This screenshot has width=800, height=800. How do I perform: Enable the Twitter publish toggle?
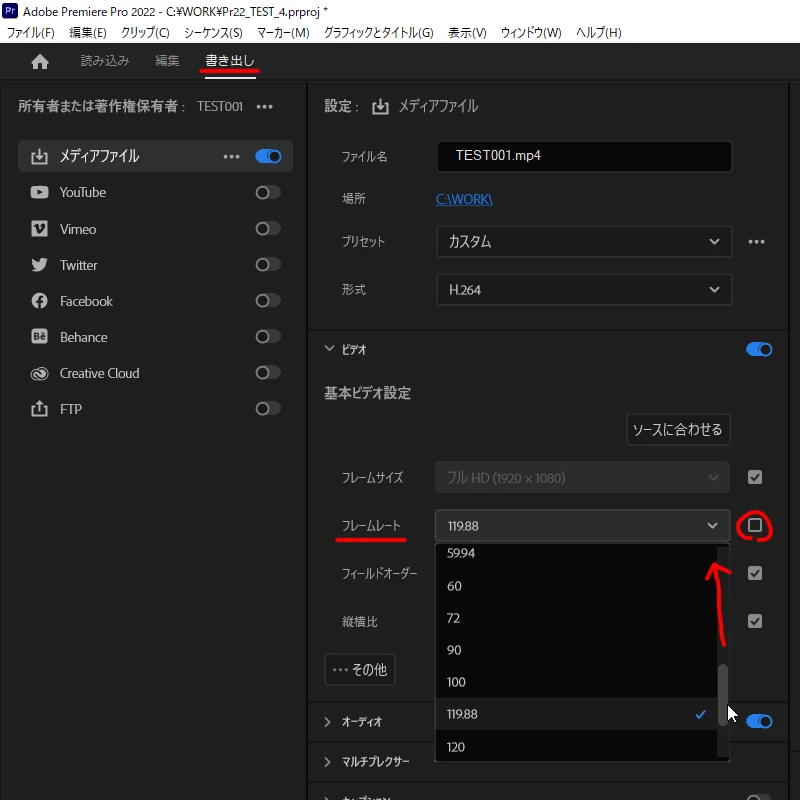268,264
